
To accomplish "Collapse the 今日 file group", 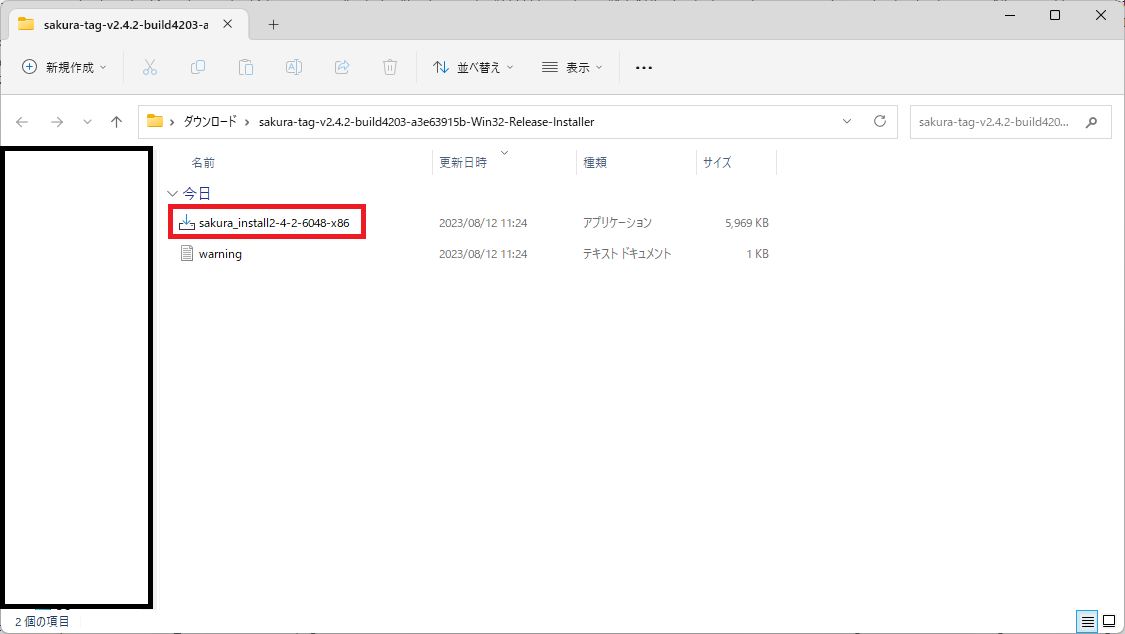I will (172, 193).
